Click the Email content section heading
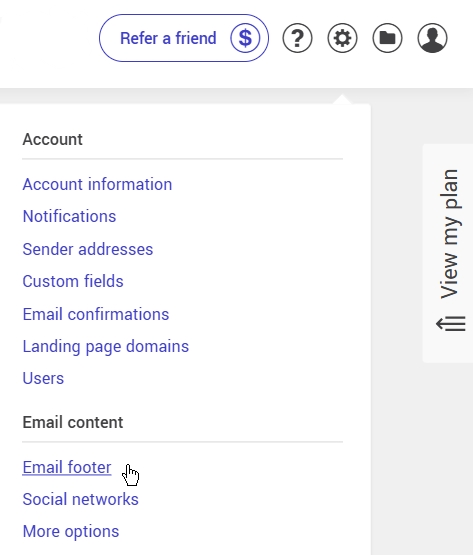 pyautogui.click(x=73, y=422)
